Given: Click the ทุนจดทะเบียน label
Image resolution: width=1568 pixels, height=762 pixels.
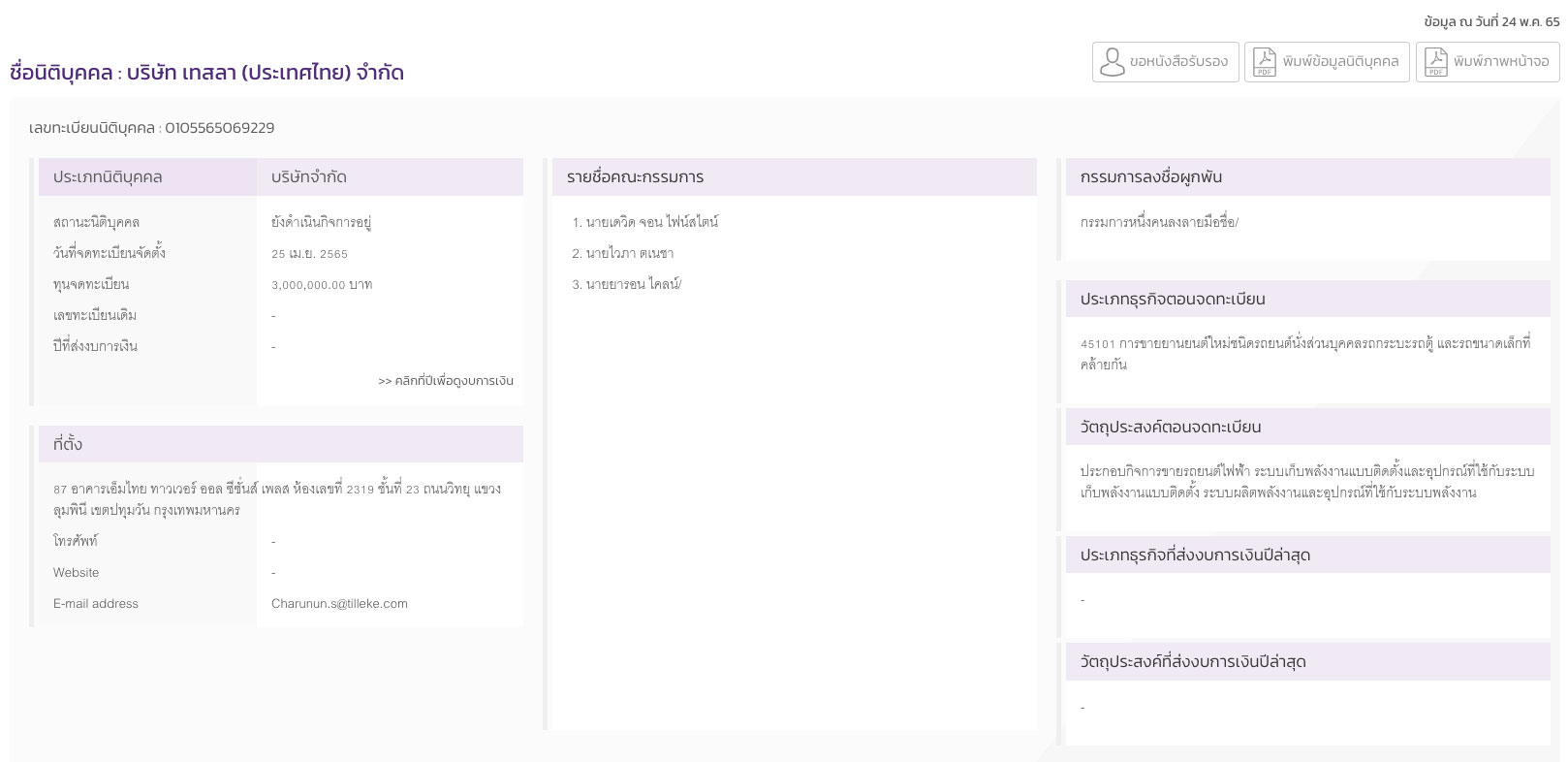Looking at the screenshot, I should (91, 284).
